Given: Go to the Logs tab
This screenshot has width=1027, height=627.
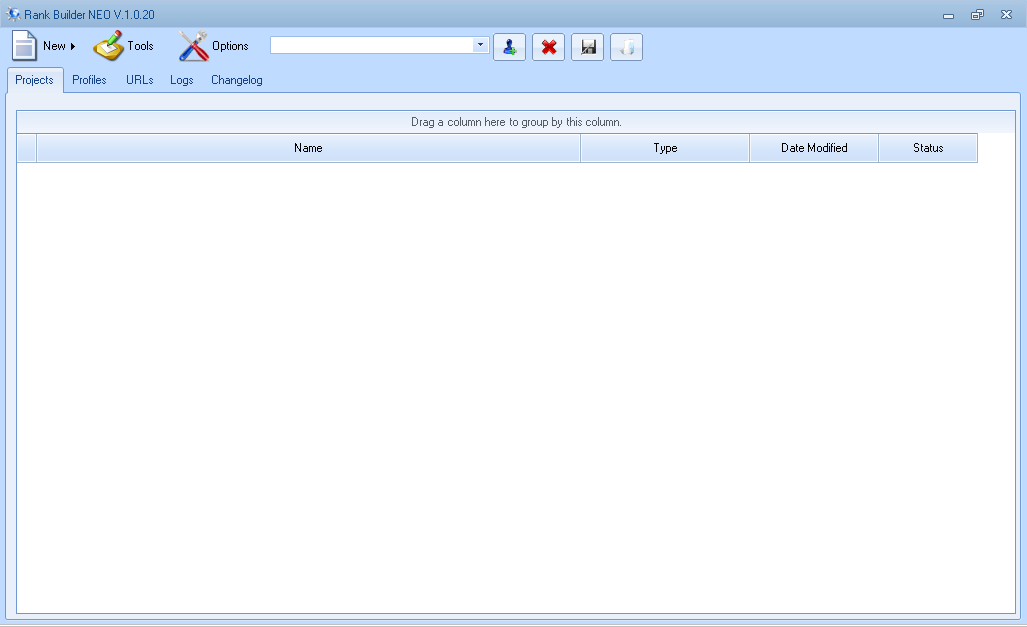Looking at the screenshot, I should point(181,80).
